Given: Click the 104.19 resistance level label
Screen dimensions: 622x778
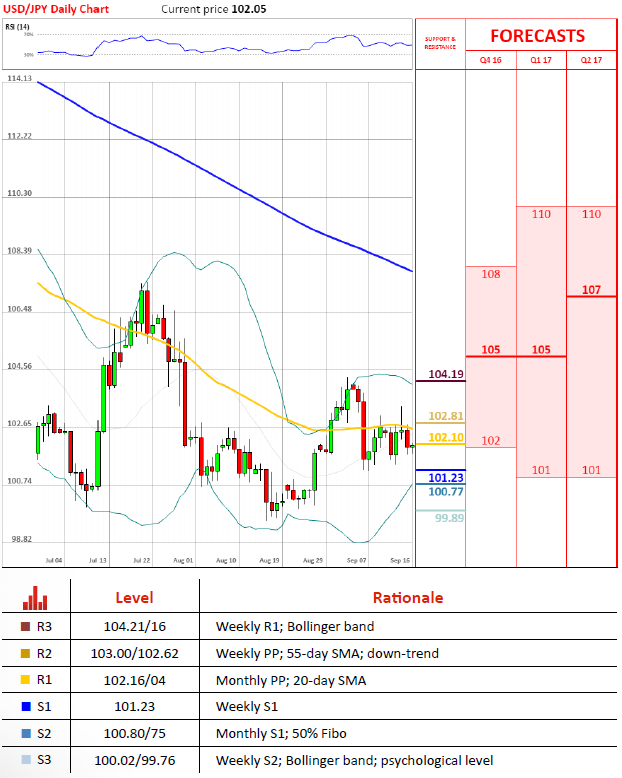Looking at the screenshot, I should tap(446, 374).
